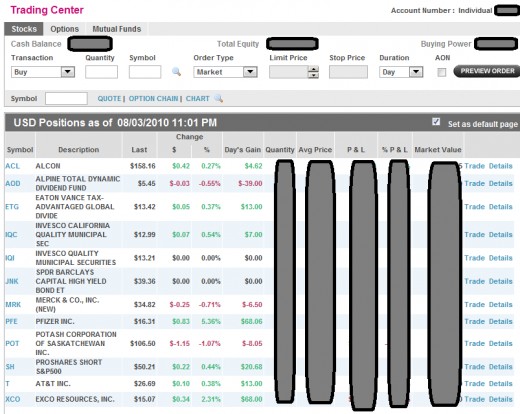Open the Order Type Market dropdown

[225, 72]
